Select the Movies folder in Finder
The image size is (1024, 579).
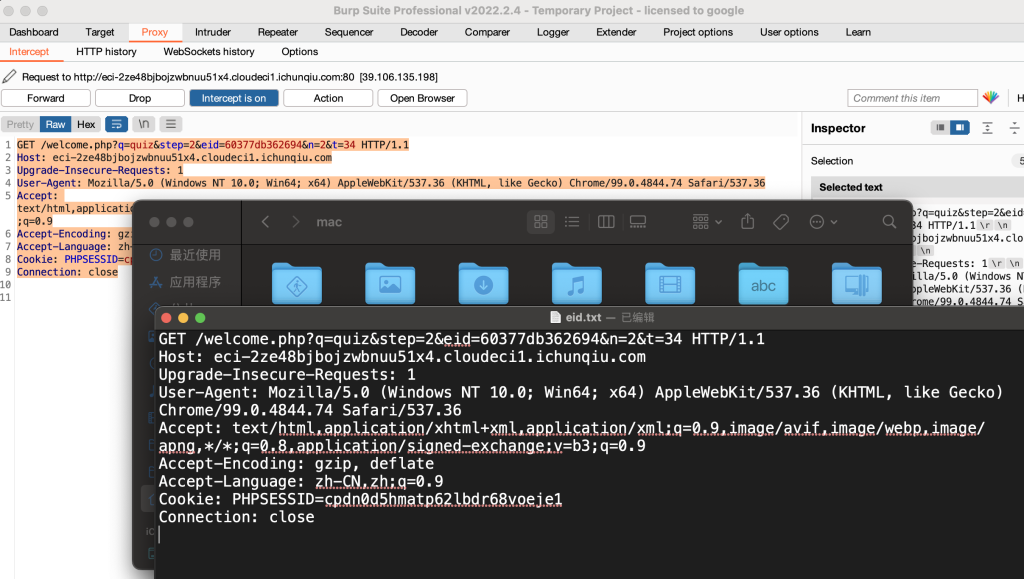coord(670,284)
